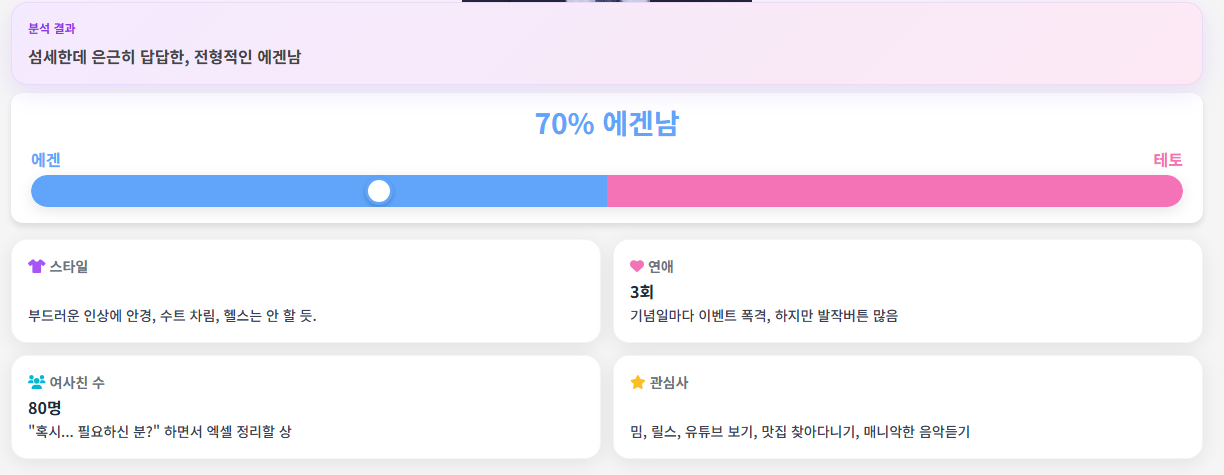Image resolution: width=1224 pixels, height=475 pixels.
Task: Click the 테토 label above the bar
Action: (1168, 160)
